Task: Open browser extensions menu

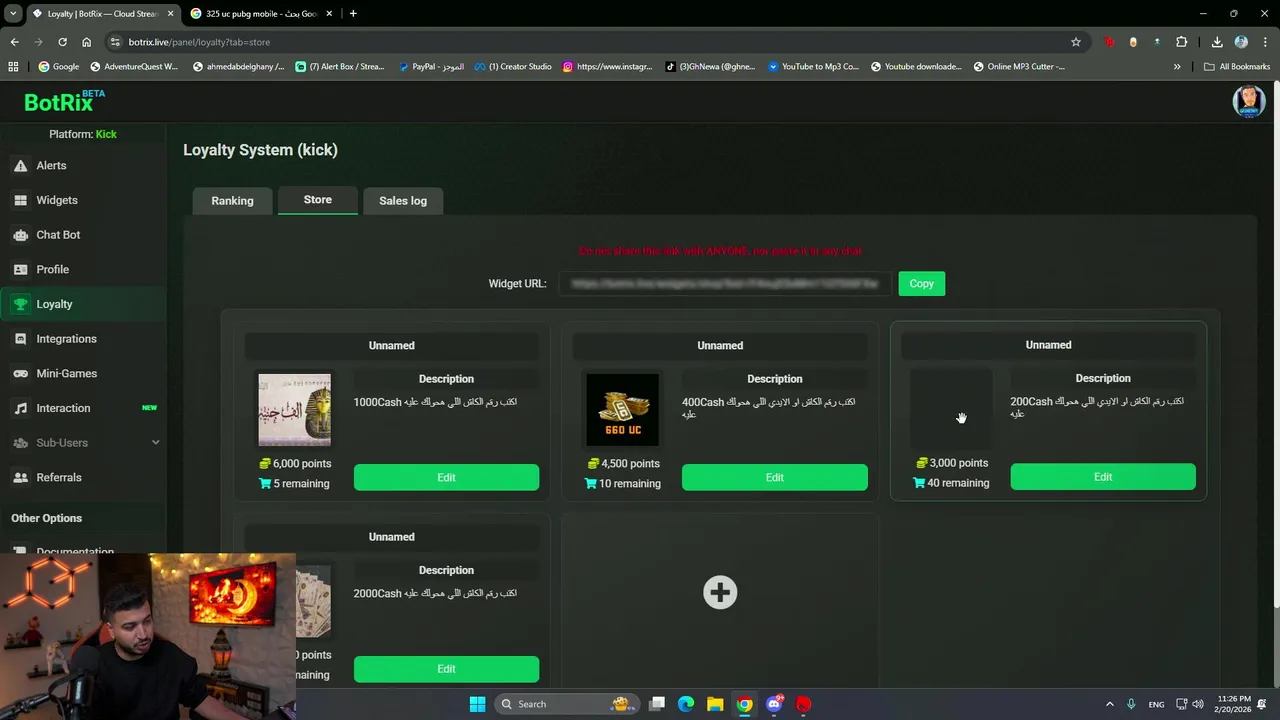Action: point(1182,42)
